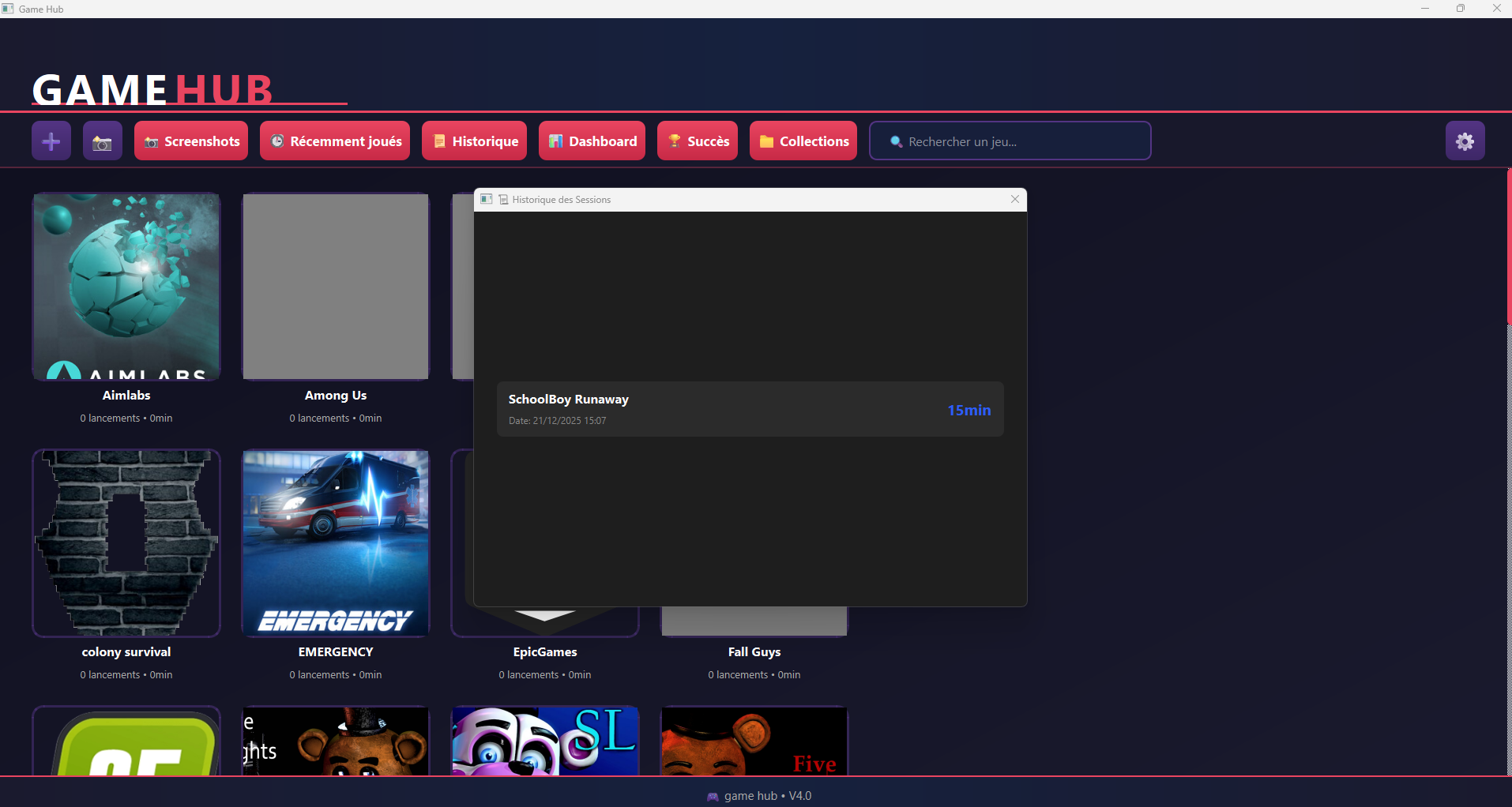Open the SL Sister Location game cover
The width and height of the screenshot is (1512, 807).
[545, 741]
